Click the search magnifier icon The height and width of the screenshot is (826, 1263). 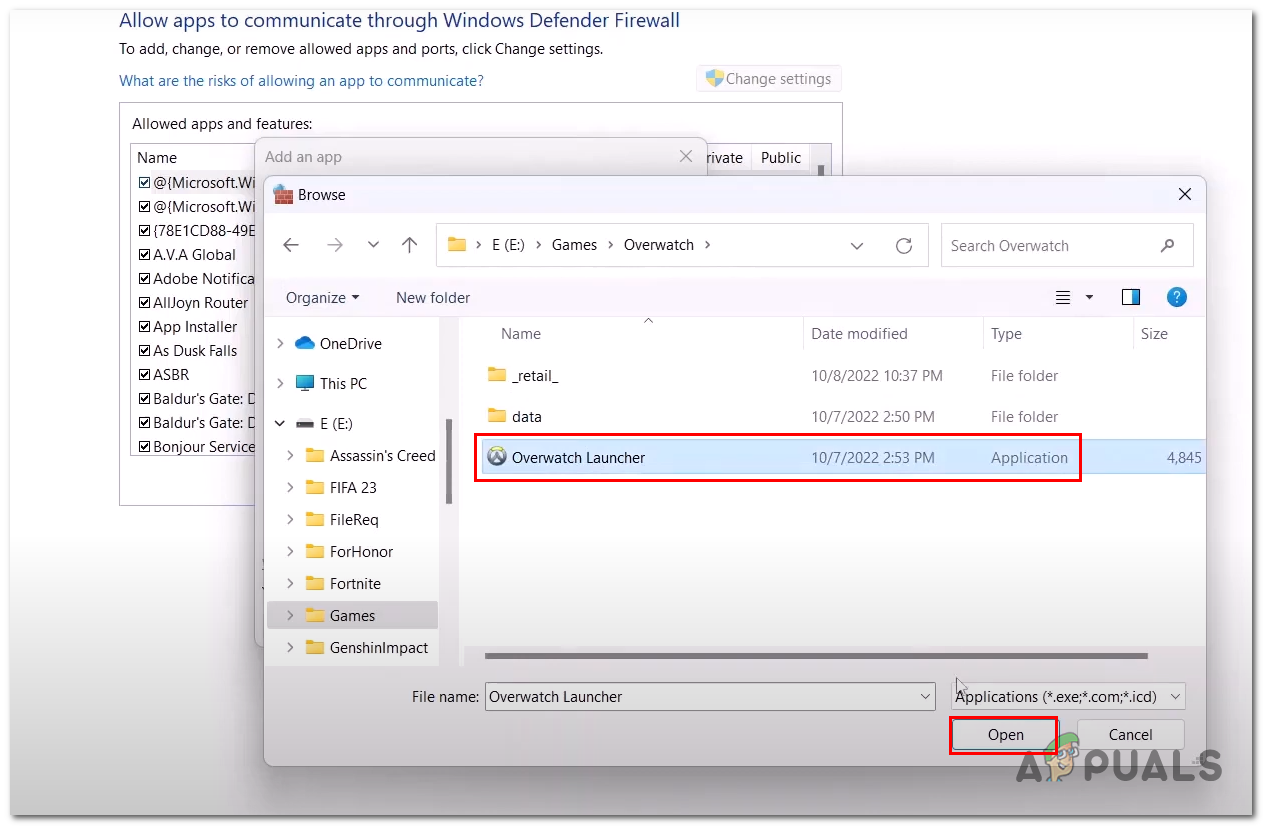point(1167,245)
